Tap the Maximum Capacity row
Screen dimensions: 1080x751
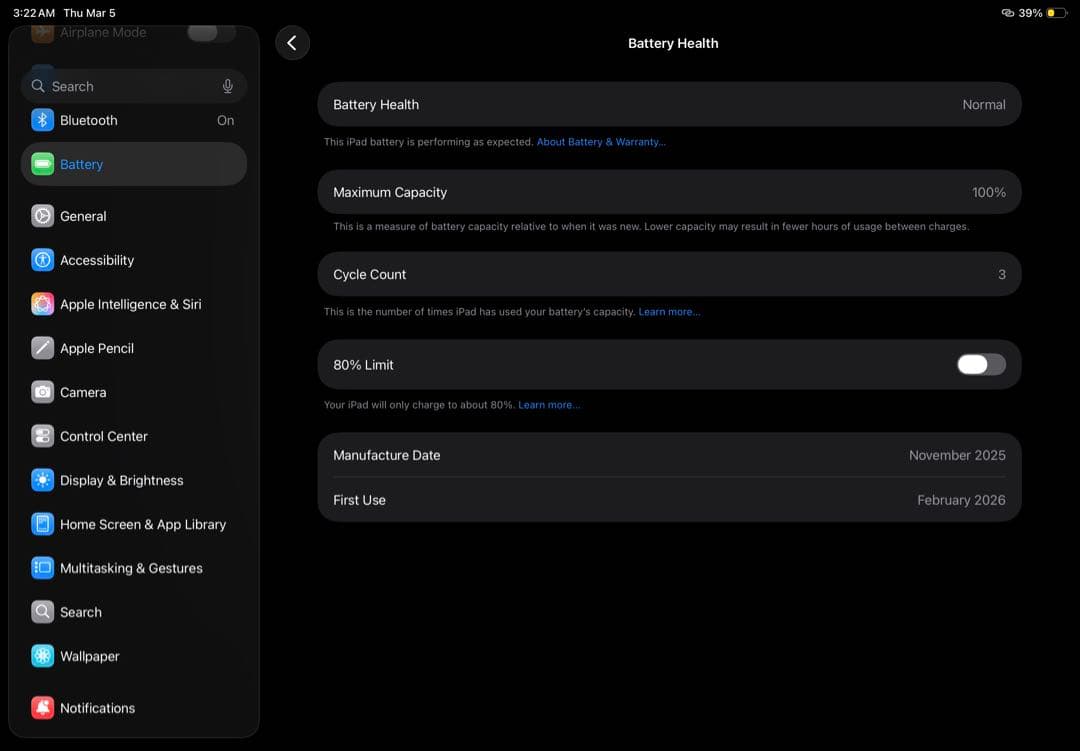pos(669,192)
